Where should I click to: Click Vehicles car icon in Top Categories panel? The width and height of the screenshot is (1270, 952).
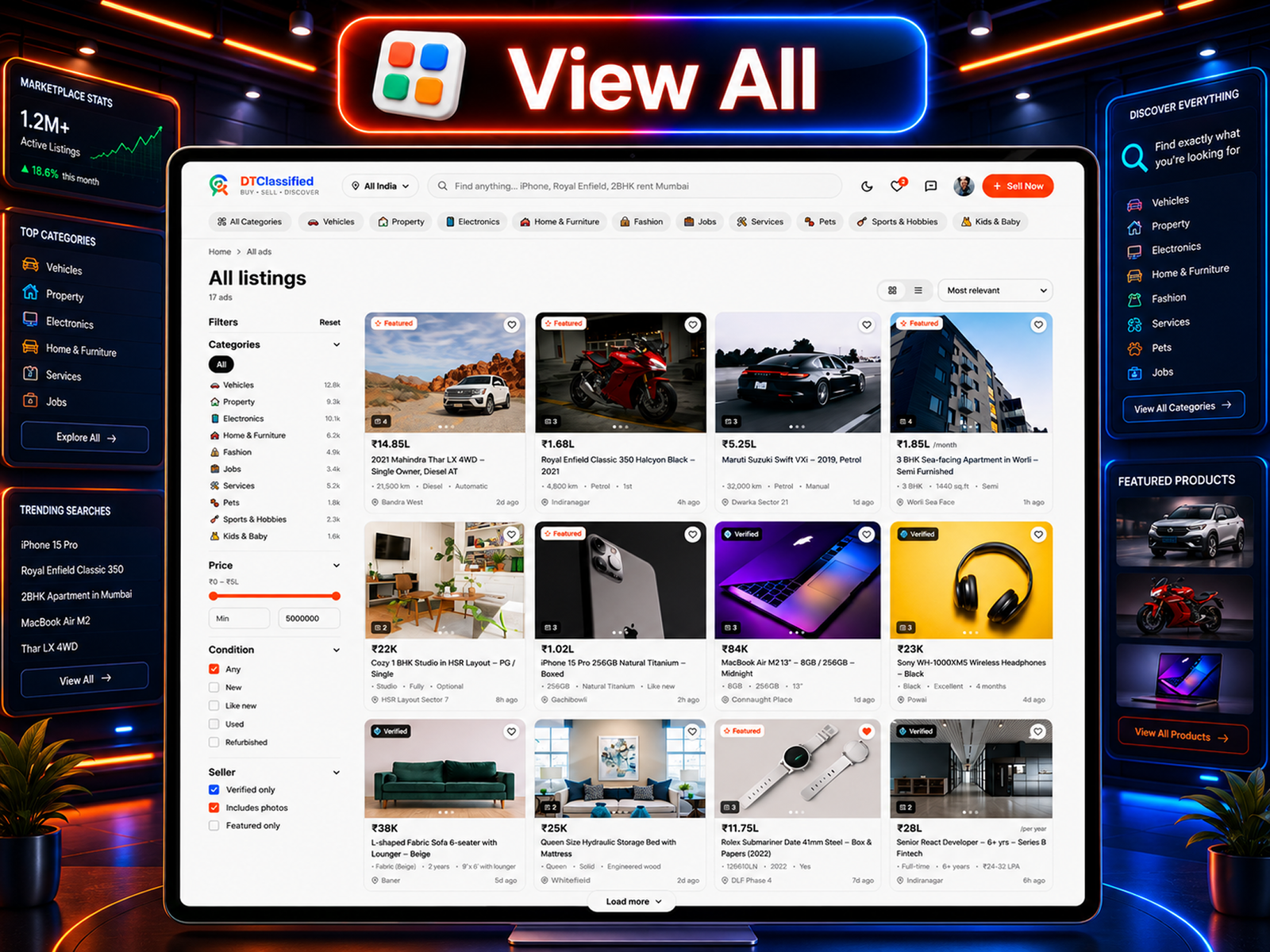[x=30, y=264]
